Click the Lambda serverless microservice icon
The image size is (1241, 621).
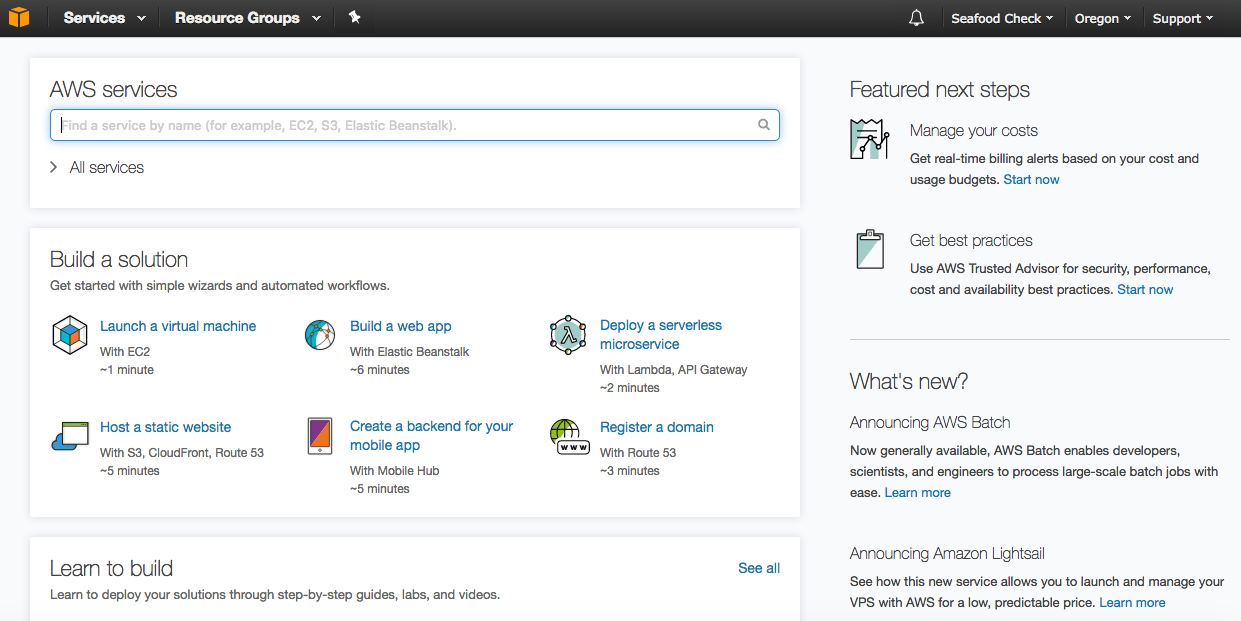click(568, 335)
